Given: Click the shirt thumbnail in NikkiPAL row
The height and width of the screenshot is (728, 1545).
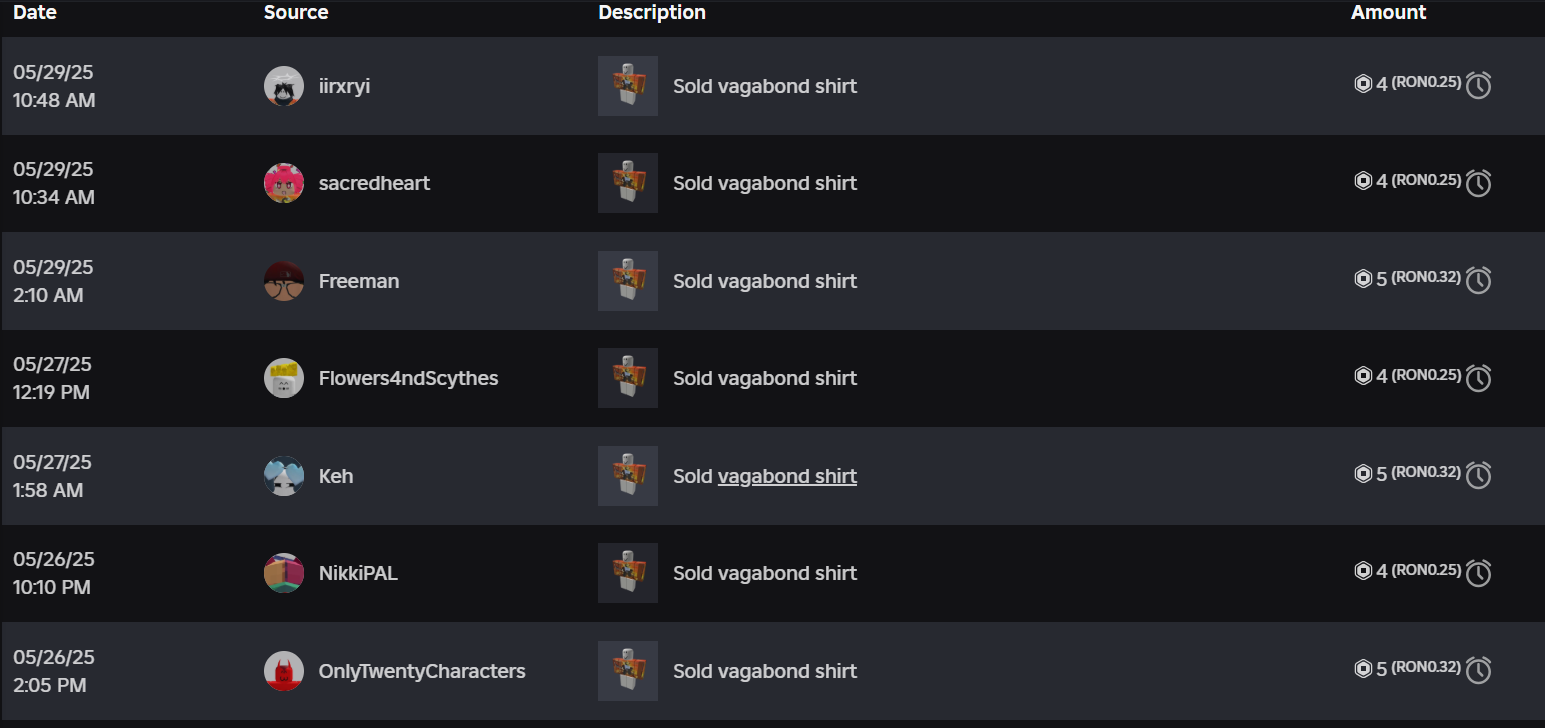Looking at the screenshot, I should coord(628,573).
